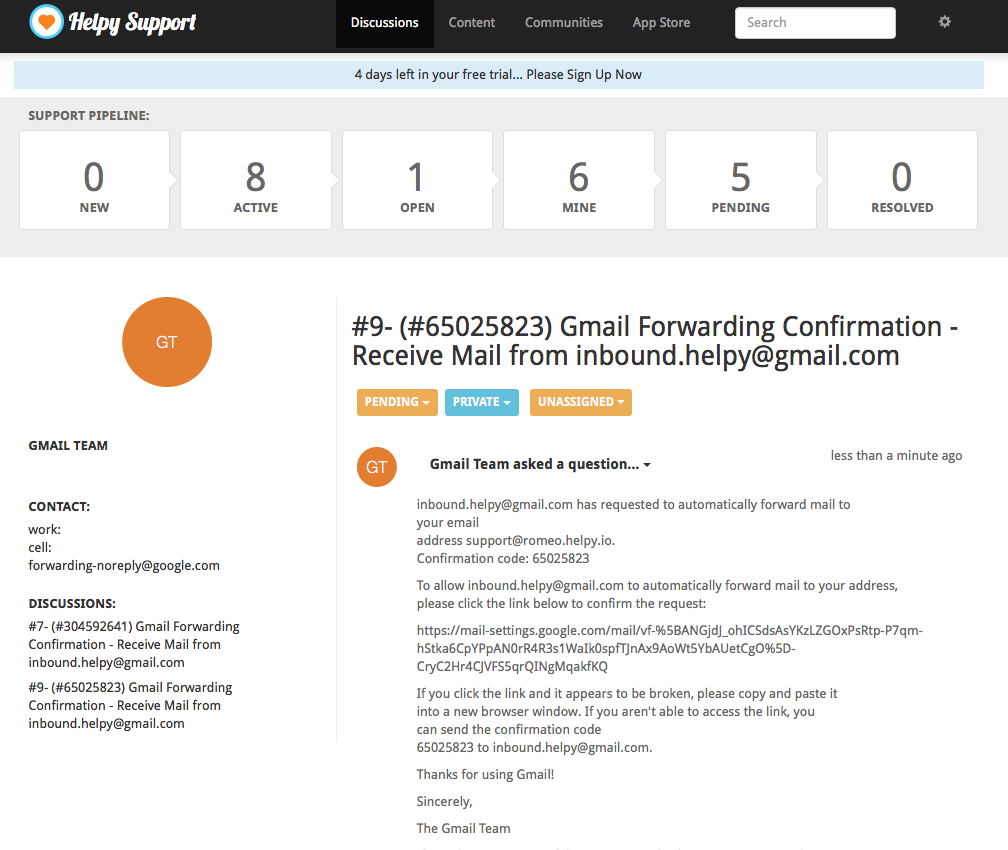Click the SUPPORT PIPELINE label

click(x=89, y=116)
